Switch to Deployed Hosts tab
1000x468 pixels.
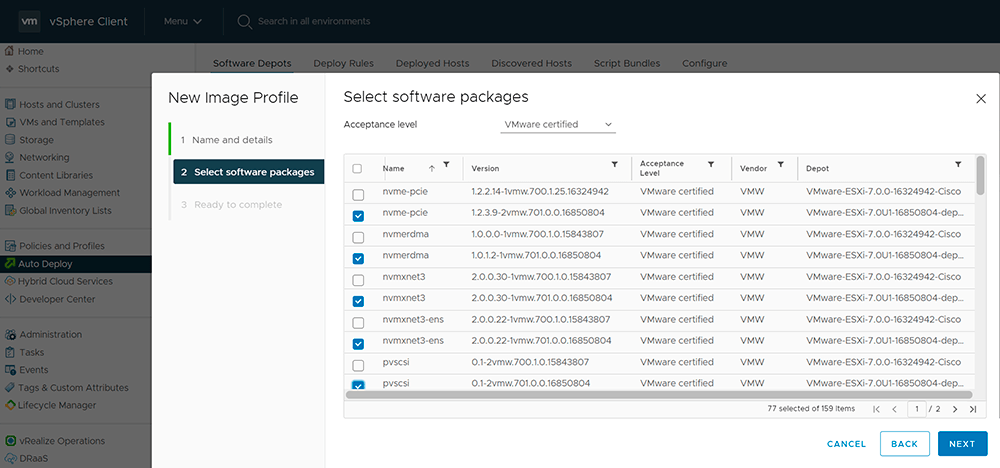coord(432,63)
